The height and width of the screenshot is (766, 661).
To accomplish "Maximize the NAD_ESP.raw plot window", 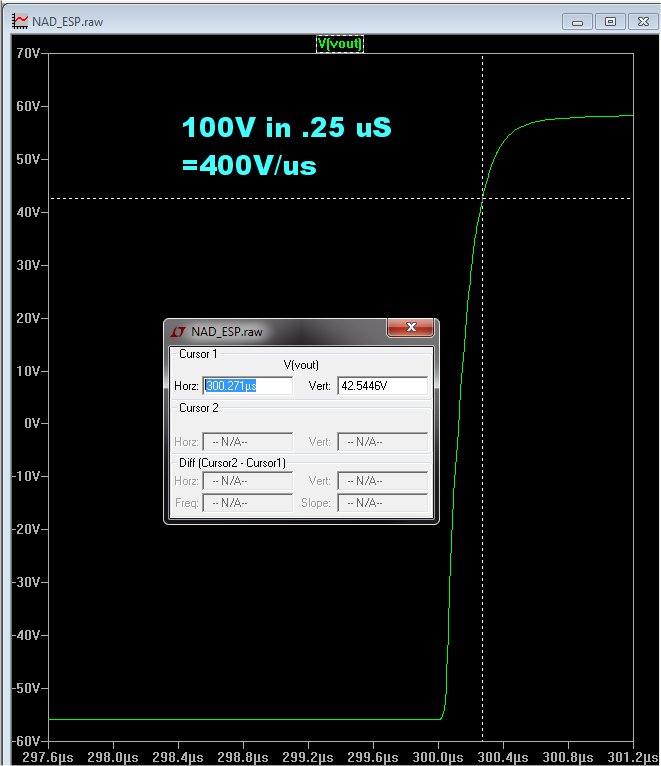I will coord(610,22).
